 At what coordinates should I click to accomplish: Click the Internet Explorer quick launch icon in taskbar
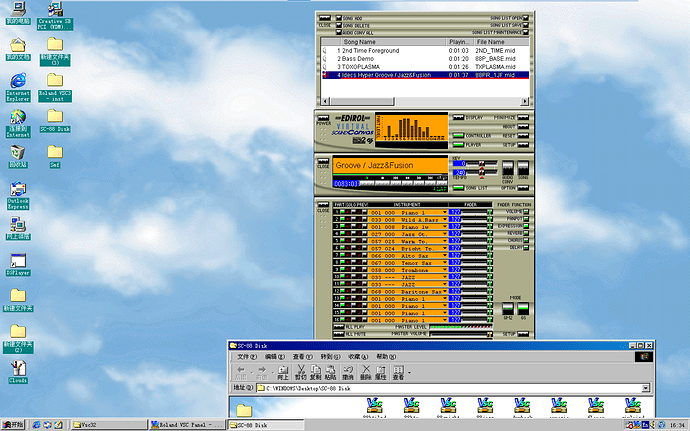point(37,425)
